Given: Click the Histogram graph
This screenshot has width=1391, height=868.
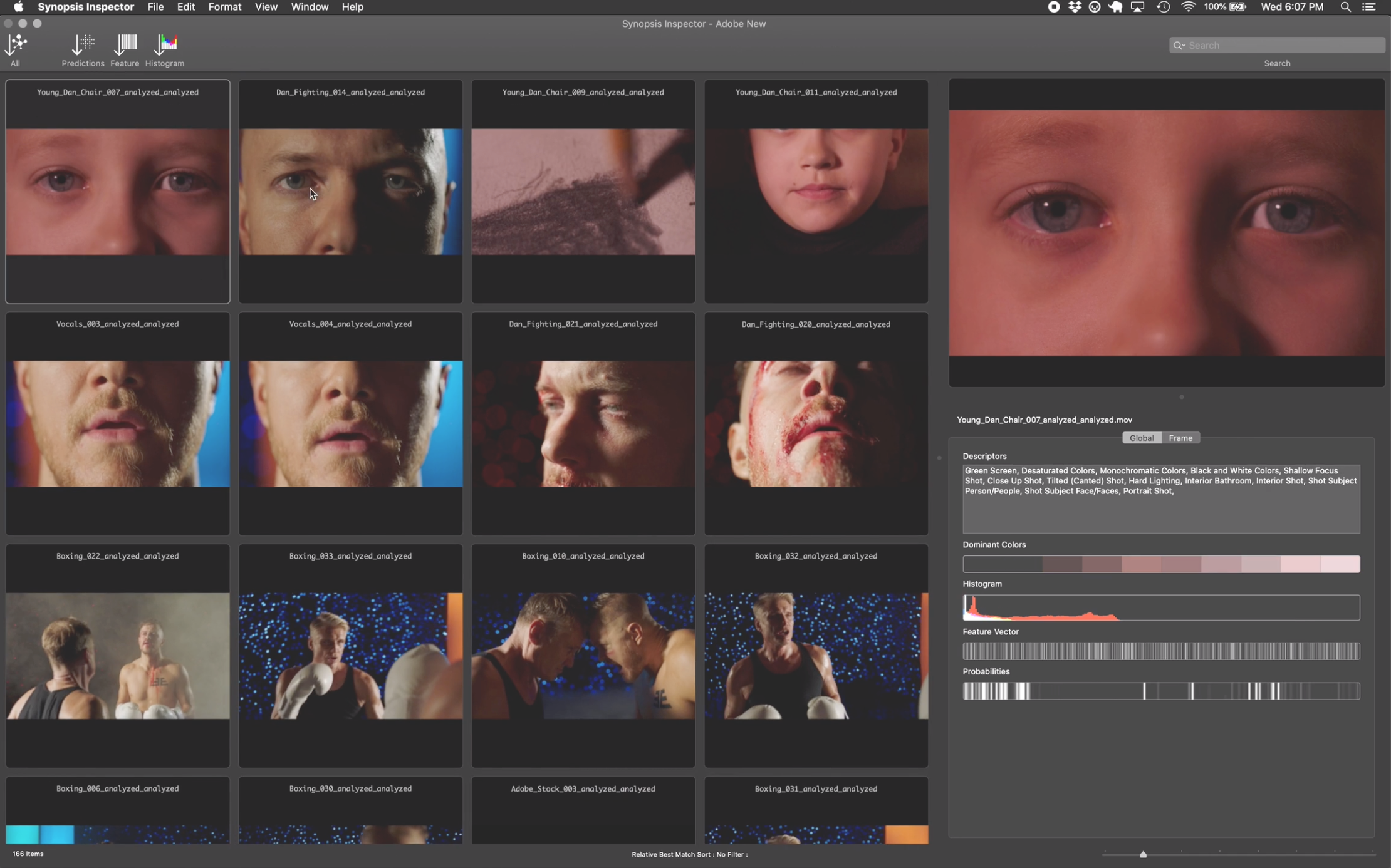Looking at the screenshot, I should pos(1161,607).
